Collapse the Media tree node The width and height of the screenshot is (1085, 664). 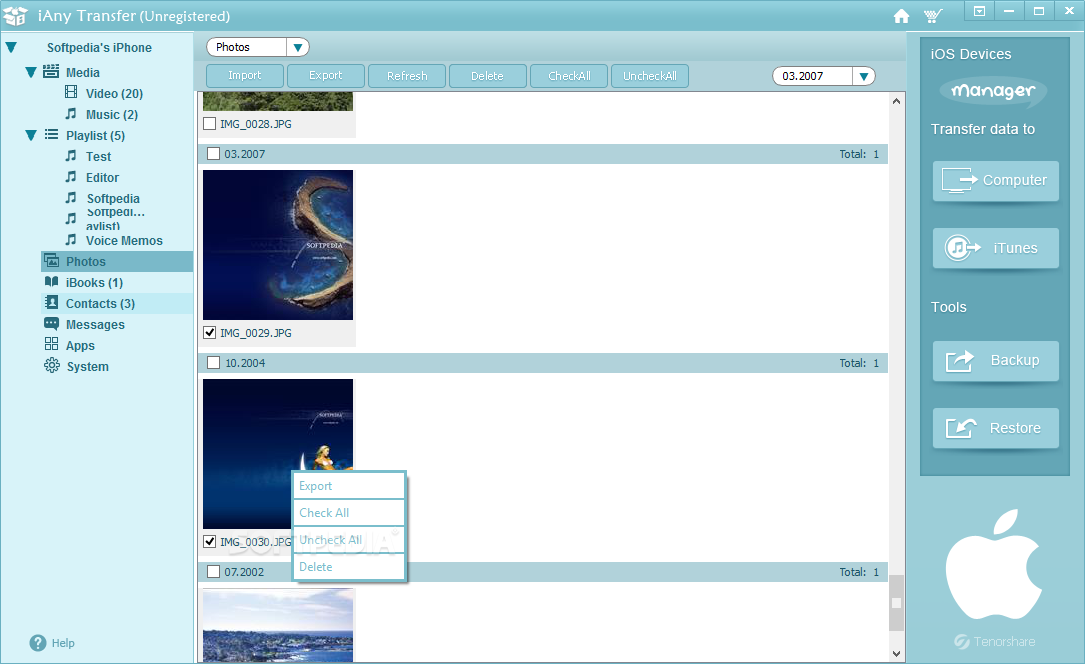[30, 72]
